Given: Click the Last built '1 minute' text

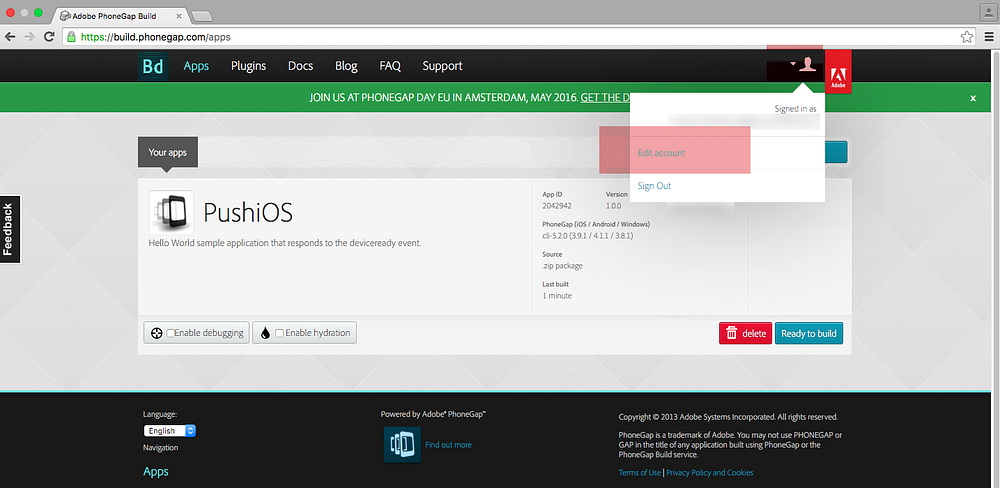Looking at the screenshot, I should click(557, 296).
